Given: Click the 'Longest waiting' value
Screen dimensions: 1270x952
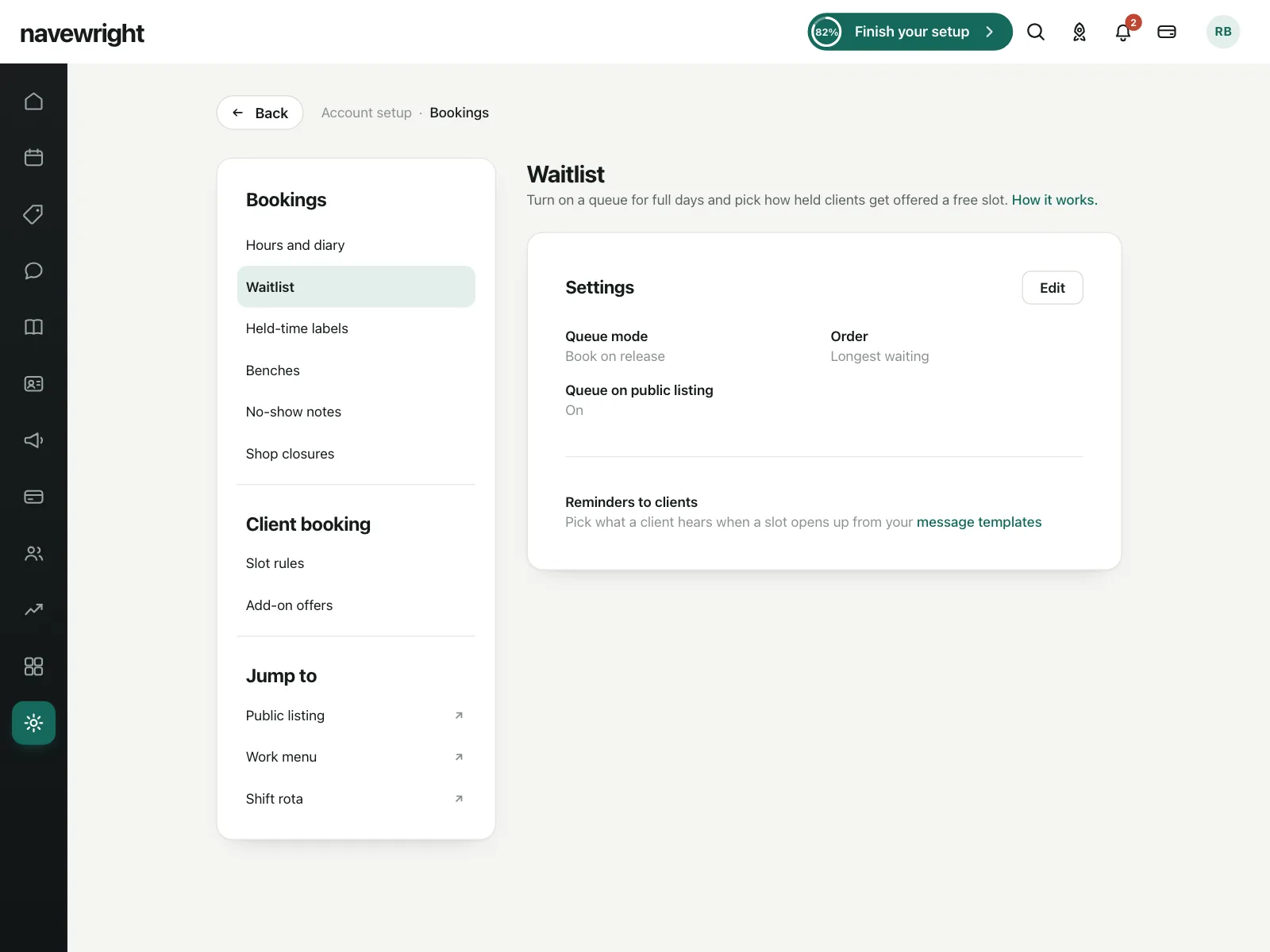Looking at the screenshot, I should point(879,356).
